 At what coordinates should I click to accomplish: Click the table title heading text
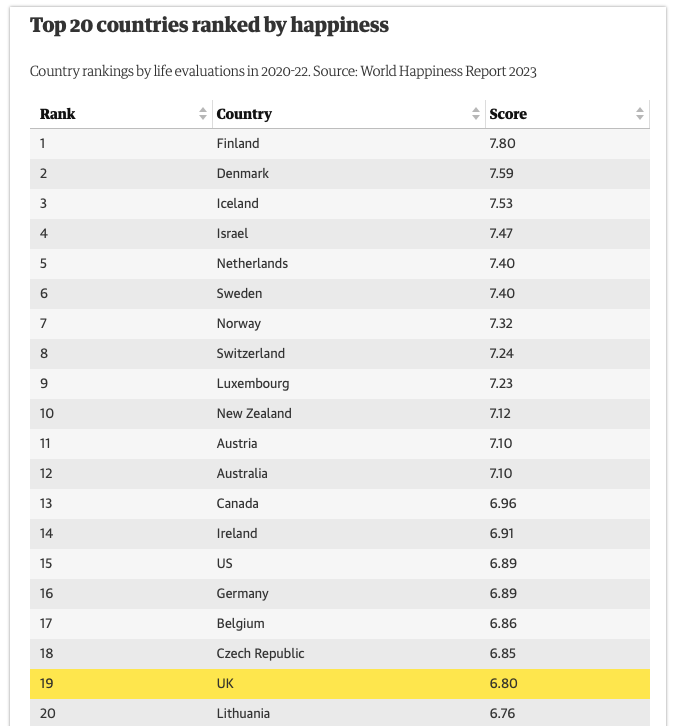point(209,25)
